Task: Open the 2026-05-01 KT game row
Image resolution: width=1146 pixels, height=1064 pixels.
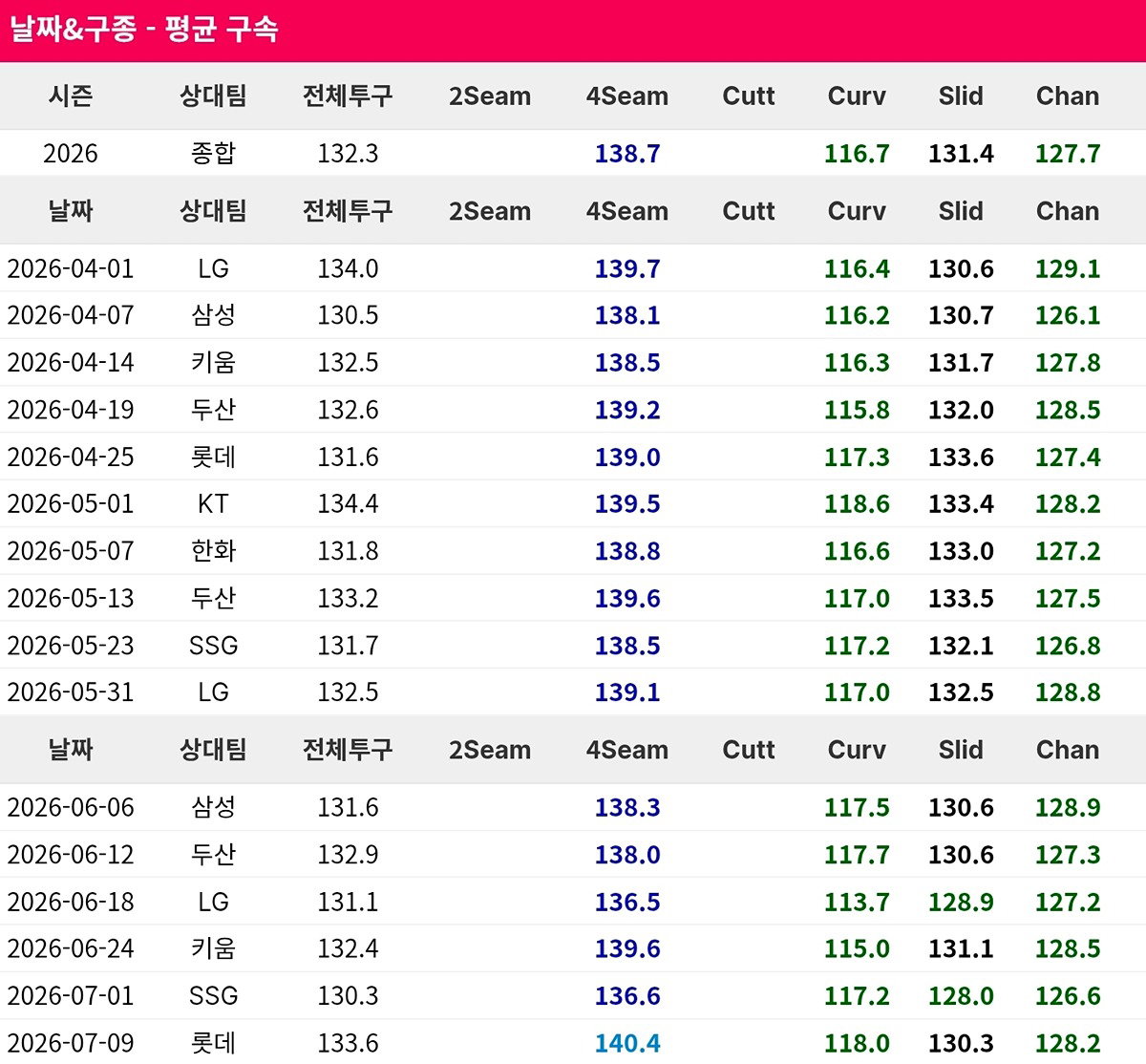Action: coord(573,503)
